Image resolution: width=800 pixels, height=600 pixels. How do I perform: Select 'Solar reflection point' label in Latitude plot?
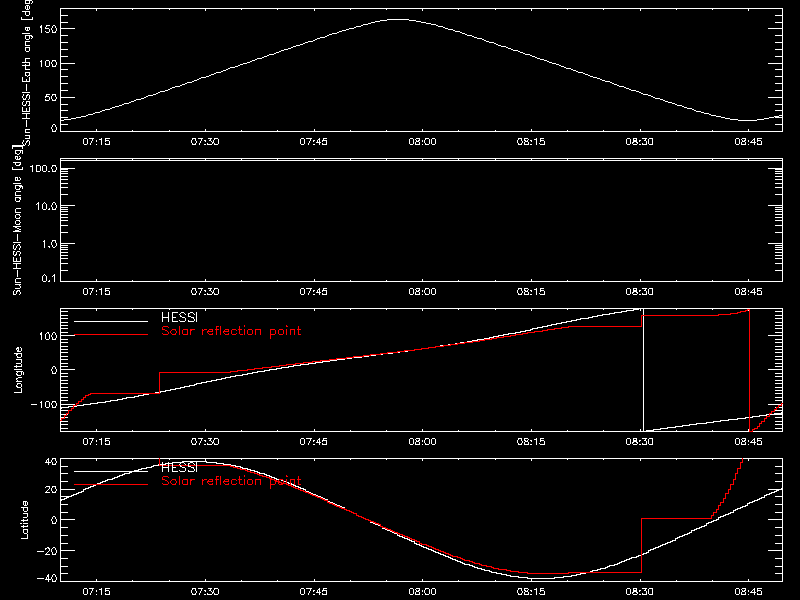tap(231, 481)
